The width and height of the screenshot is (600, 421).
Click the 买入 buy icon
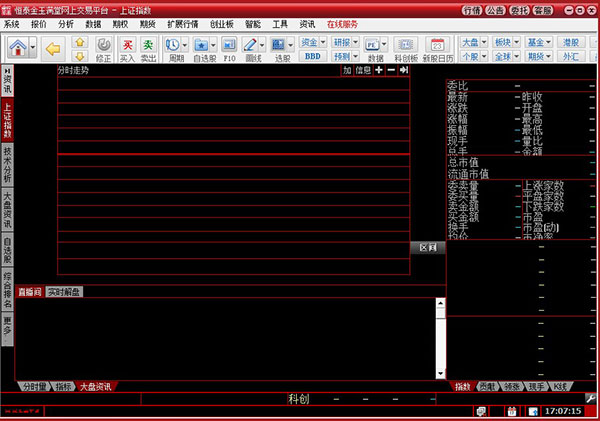(128, 46)
